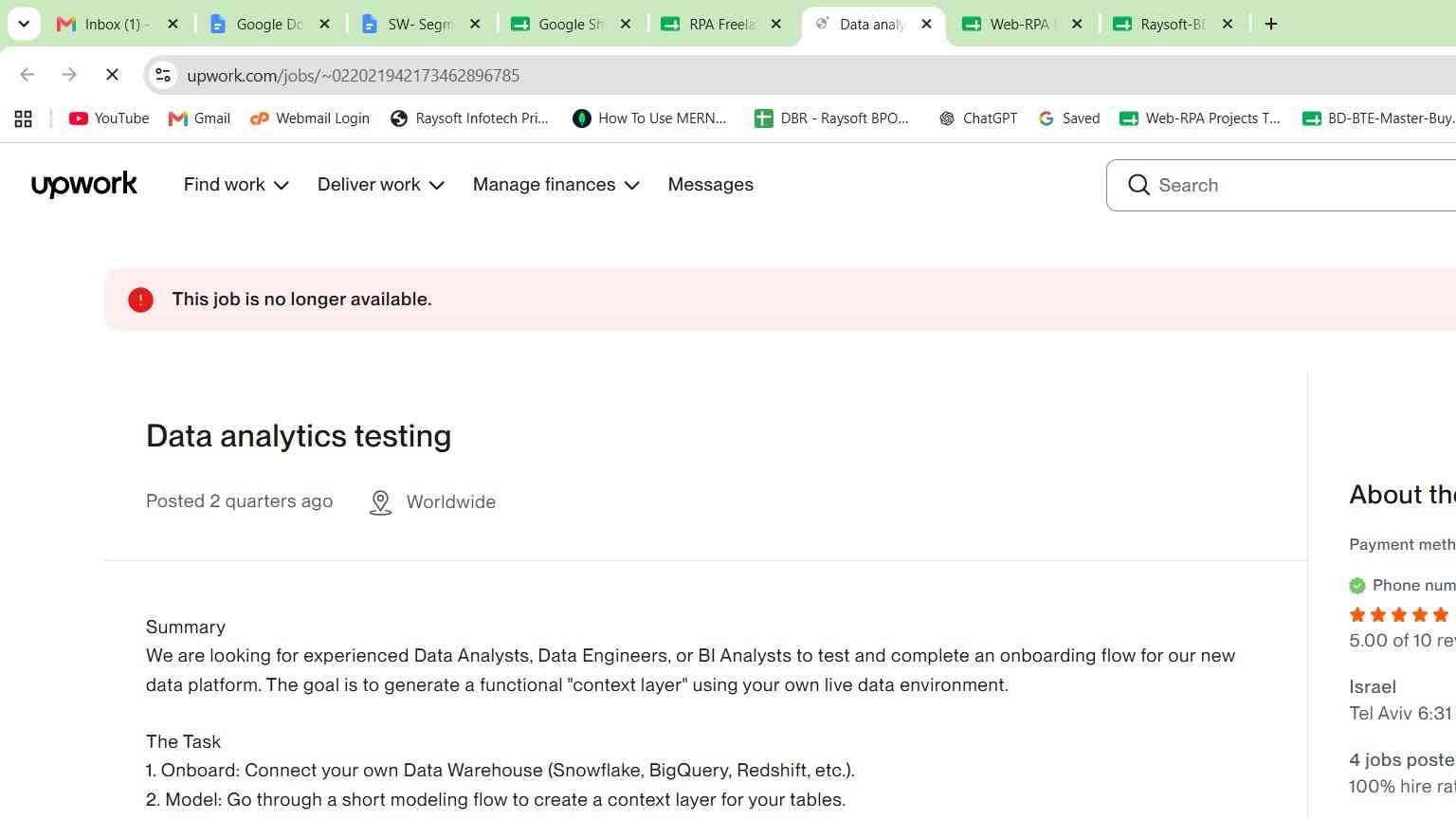
Task: Click the ChatGPT bookmark
Action: [x=977, y=118]
